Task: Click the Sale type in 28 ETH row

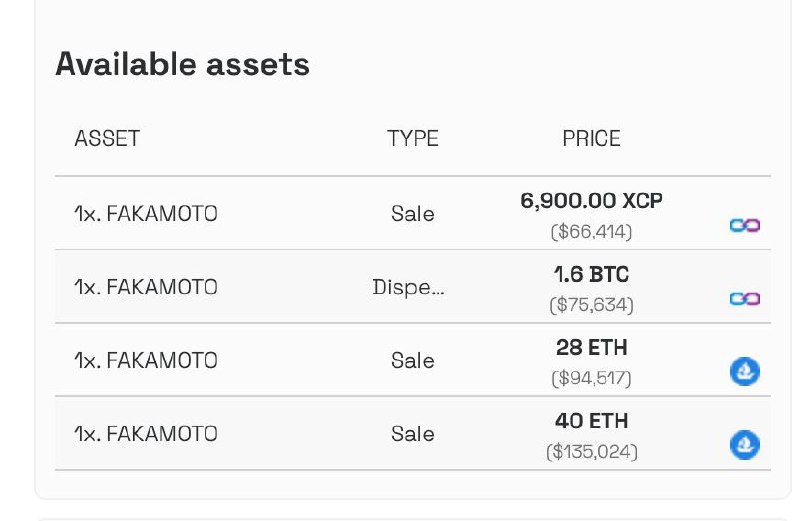Action: [413, 361]
